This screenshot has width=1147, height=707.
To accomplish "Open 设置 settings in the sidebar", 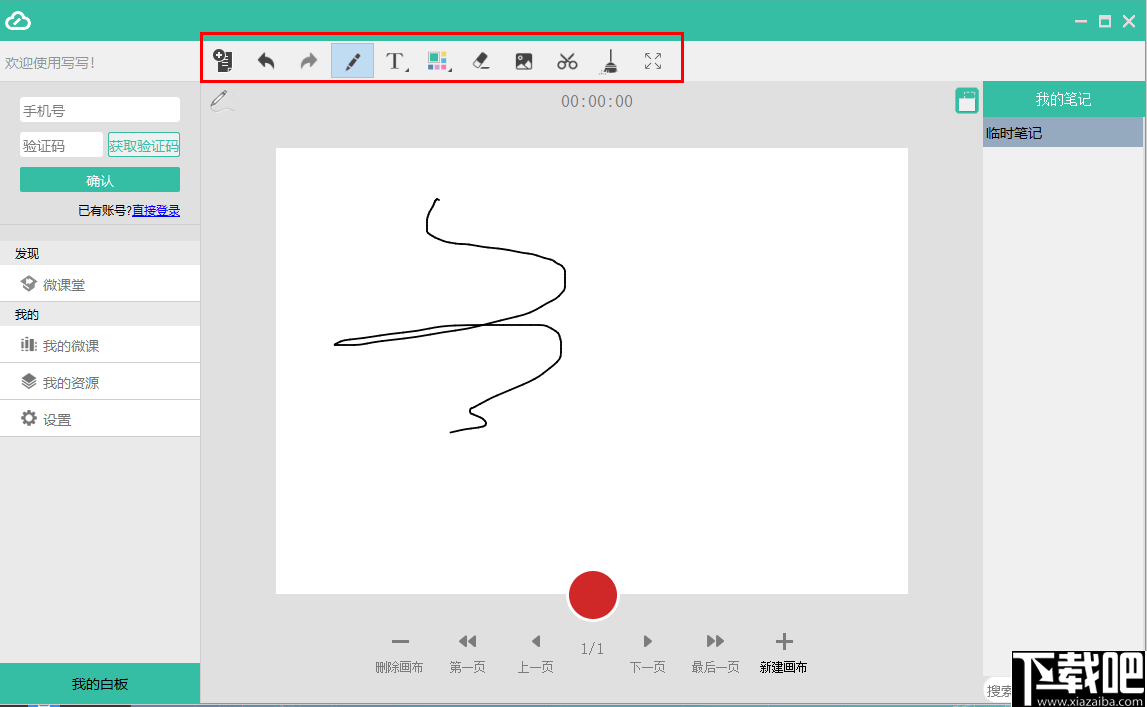I will (x=99, y=419).
